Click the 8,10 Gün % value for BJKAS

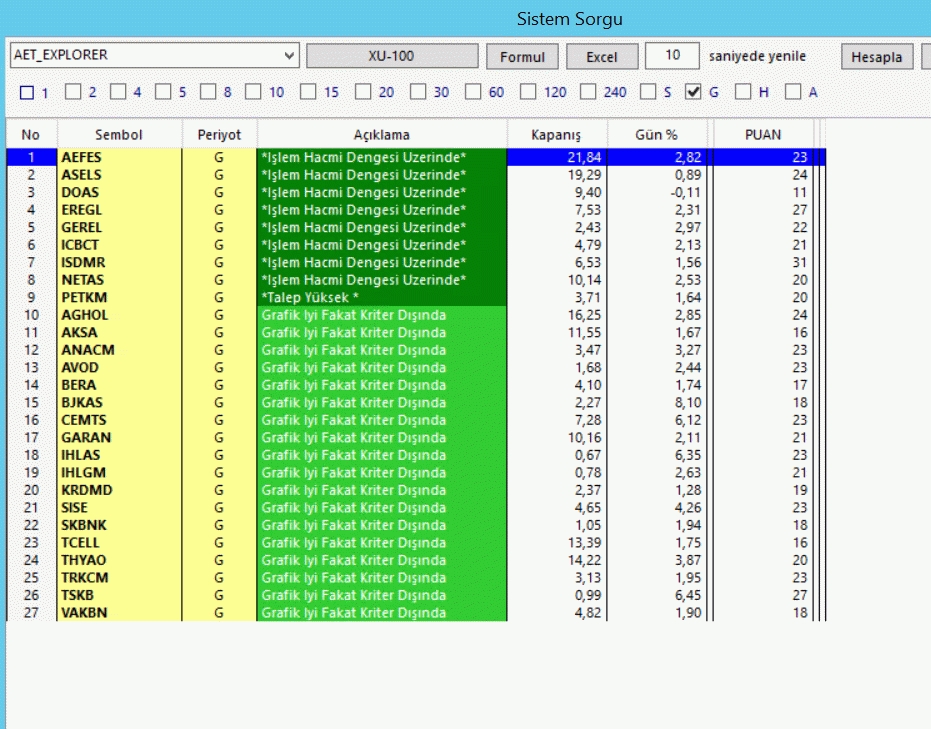pyautogui.click(x=688, y=402)
